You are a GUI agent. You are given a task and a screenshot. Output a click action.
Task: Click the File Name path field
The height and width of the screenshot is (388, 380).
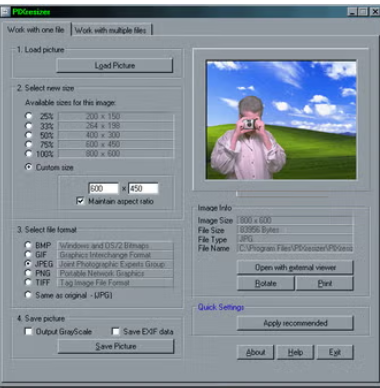[295, 248]
